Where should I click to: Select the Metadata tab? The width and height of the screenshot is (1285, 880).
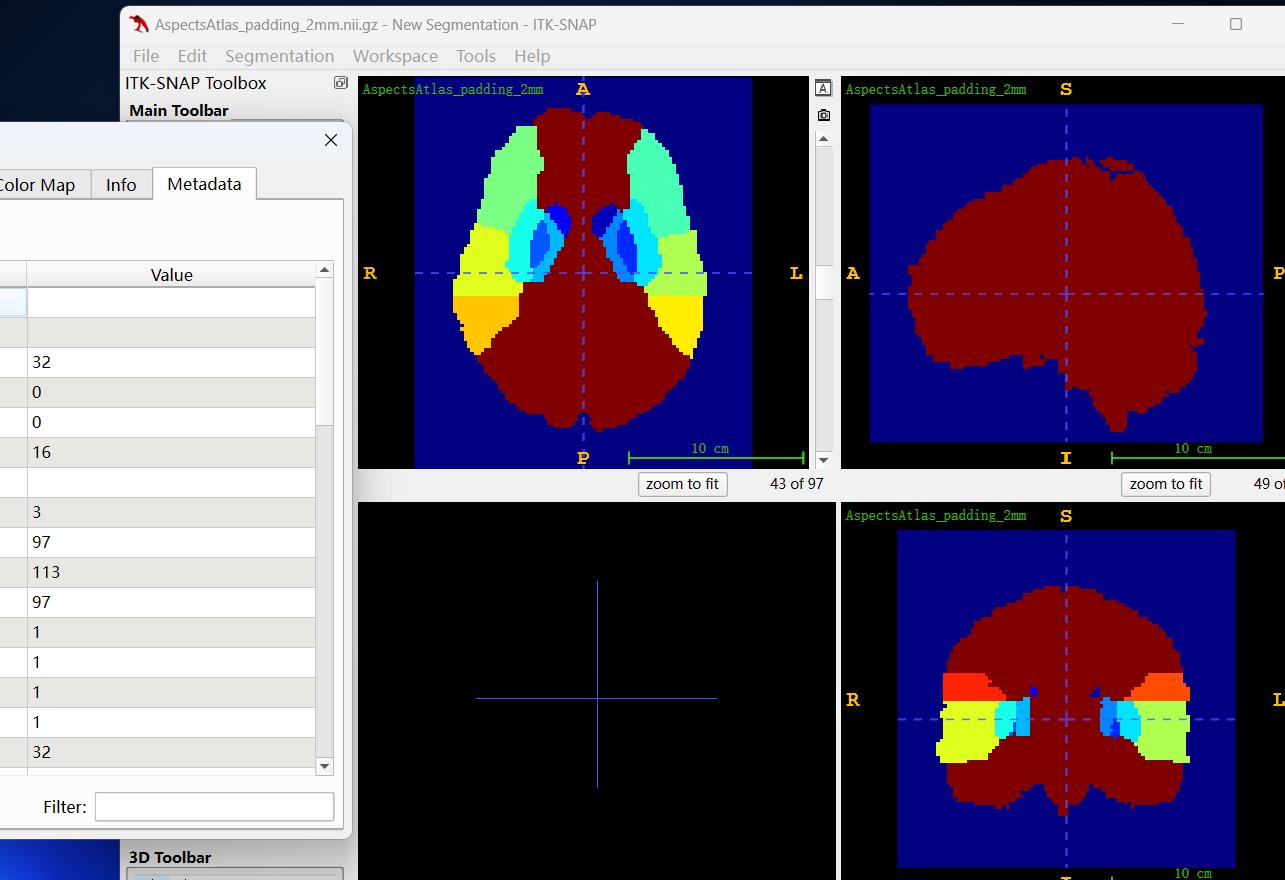coord(204,184)
